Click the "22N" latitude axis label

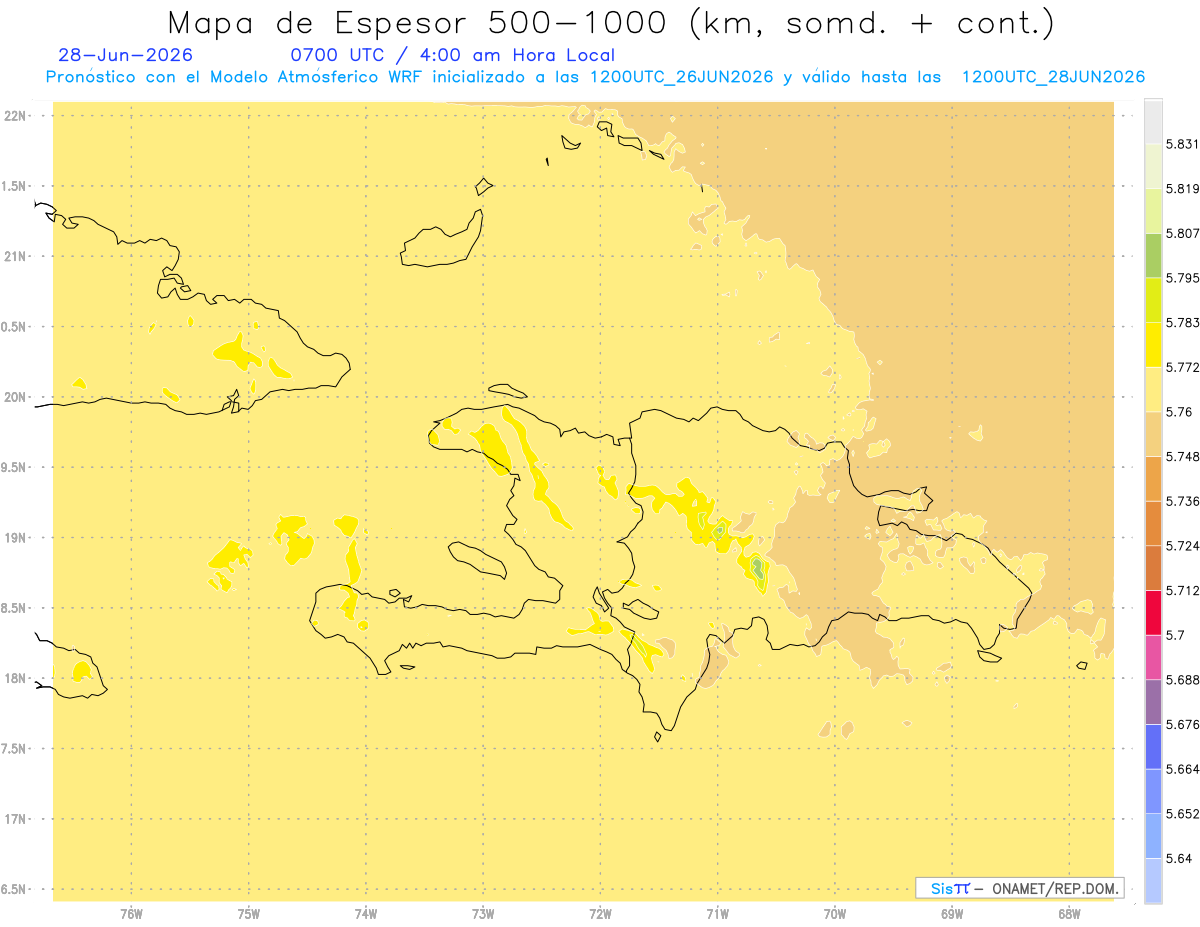[x=14, y=116]
